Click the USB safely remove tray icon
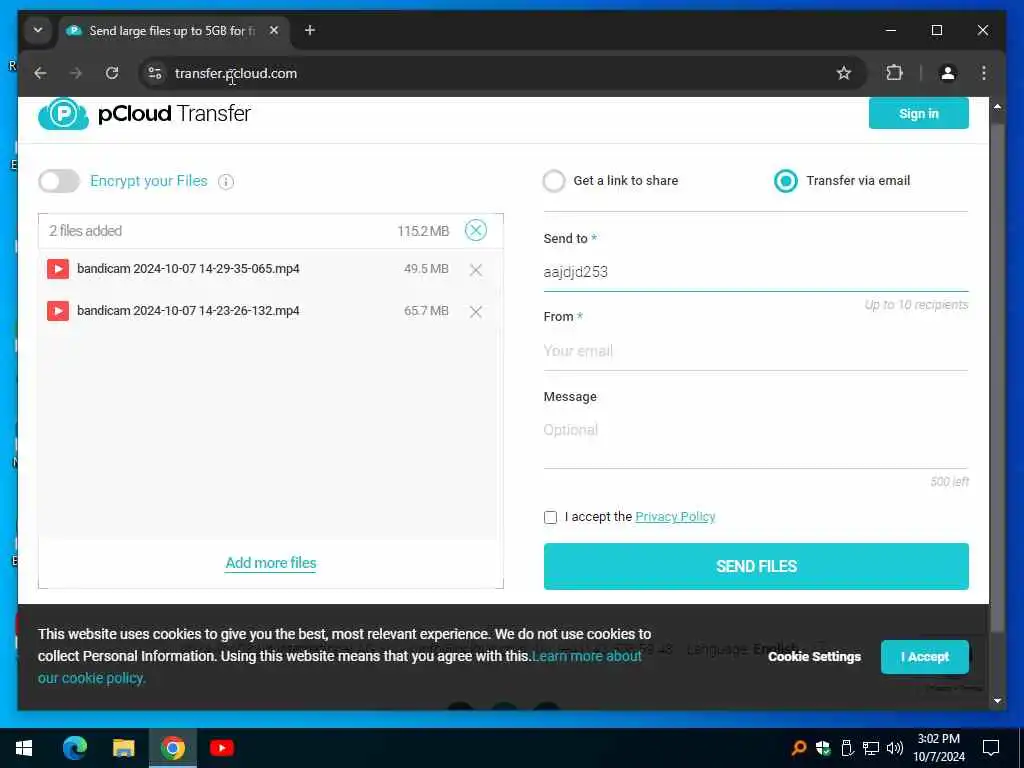This screenshot has width=1024, height=768. pos(847,748)
